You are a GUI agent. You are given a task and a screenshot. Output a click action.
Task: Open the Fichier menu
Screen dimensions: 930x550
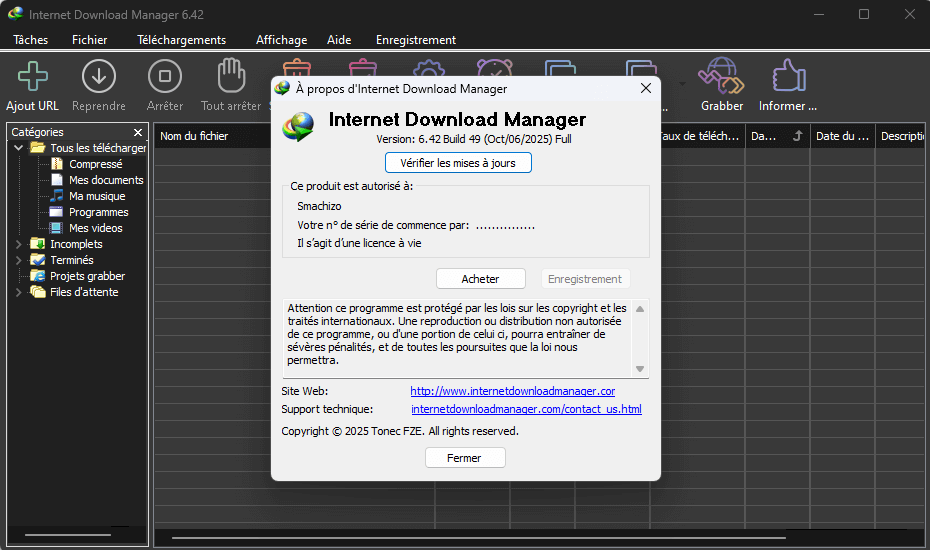[90, 40]
